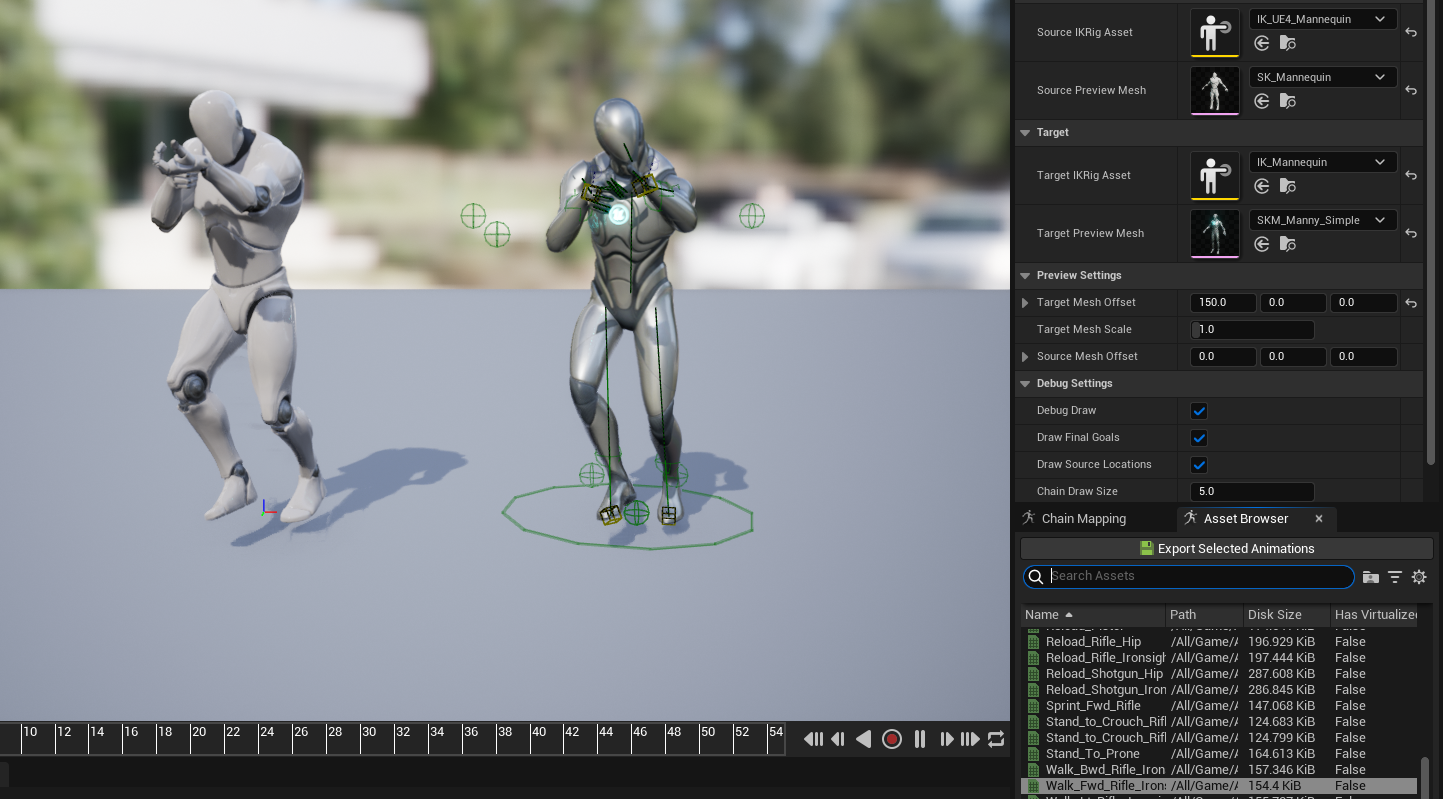Toggle off Draw Final Goals
Screen dimensions: 1443x799
(1198, 437)
